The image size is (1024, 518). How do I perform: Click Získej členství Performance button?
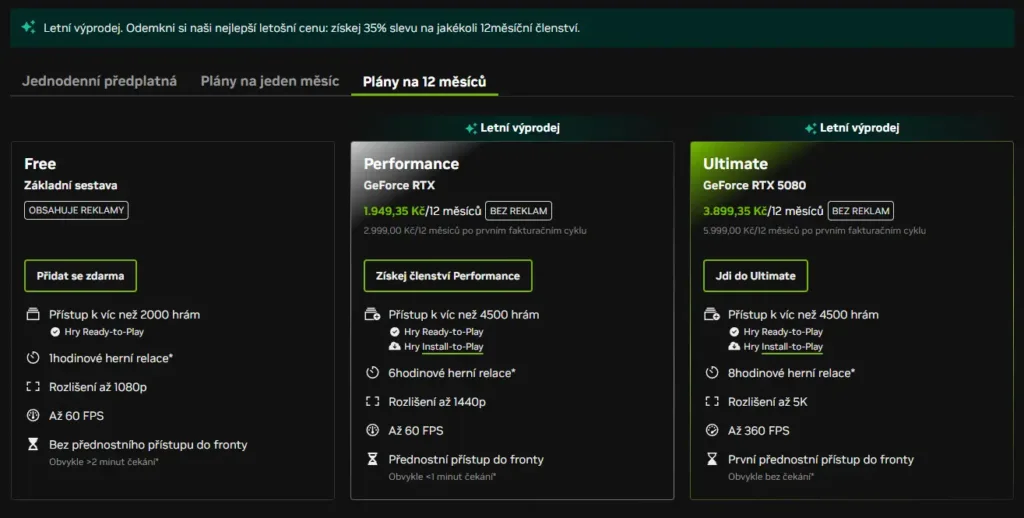tap(448, 276)
